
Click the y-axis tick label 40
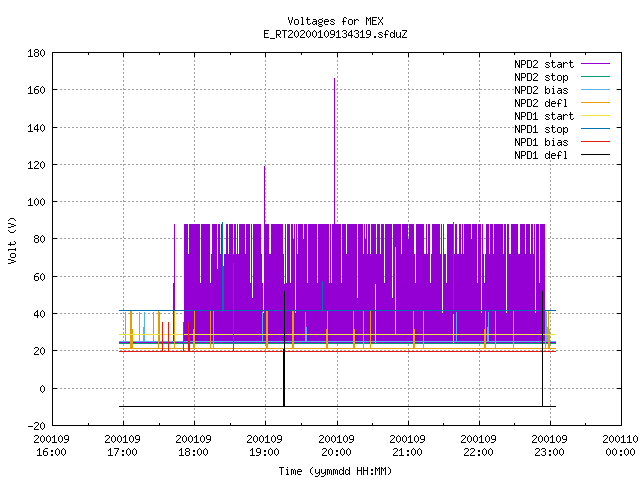39,314
